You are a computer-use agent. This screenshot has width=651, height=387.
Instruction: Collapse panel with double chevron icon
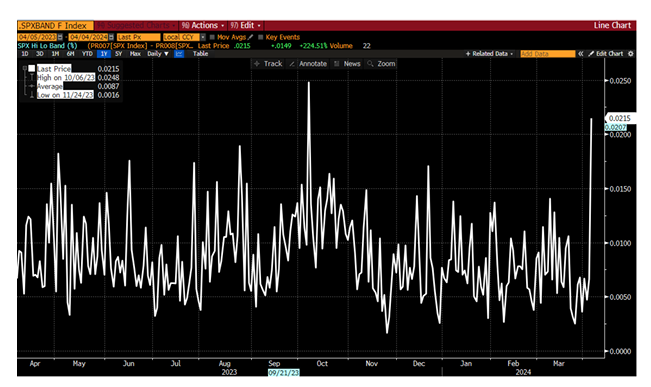pos(581,54)
